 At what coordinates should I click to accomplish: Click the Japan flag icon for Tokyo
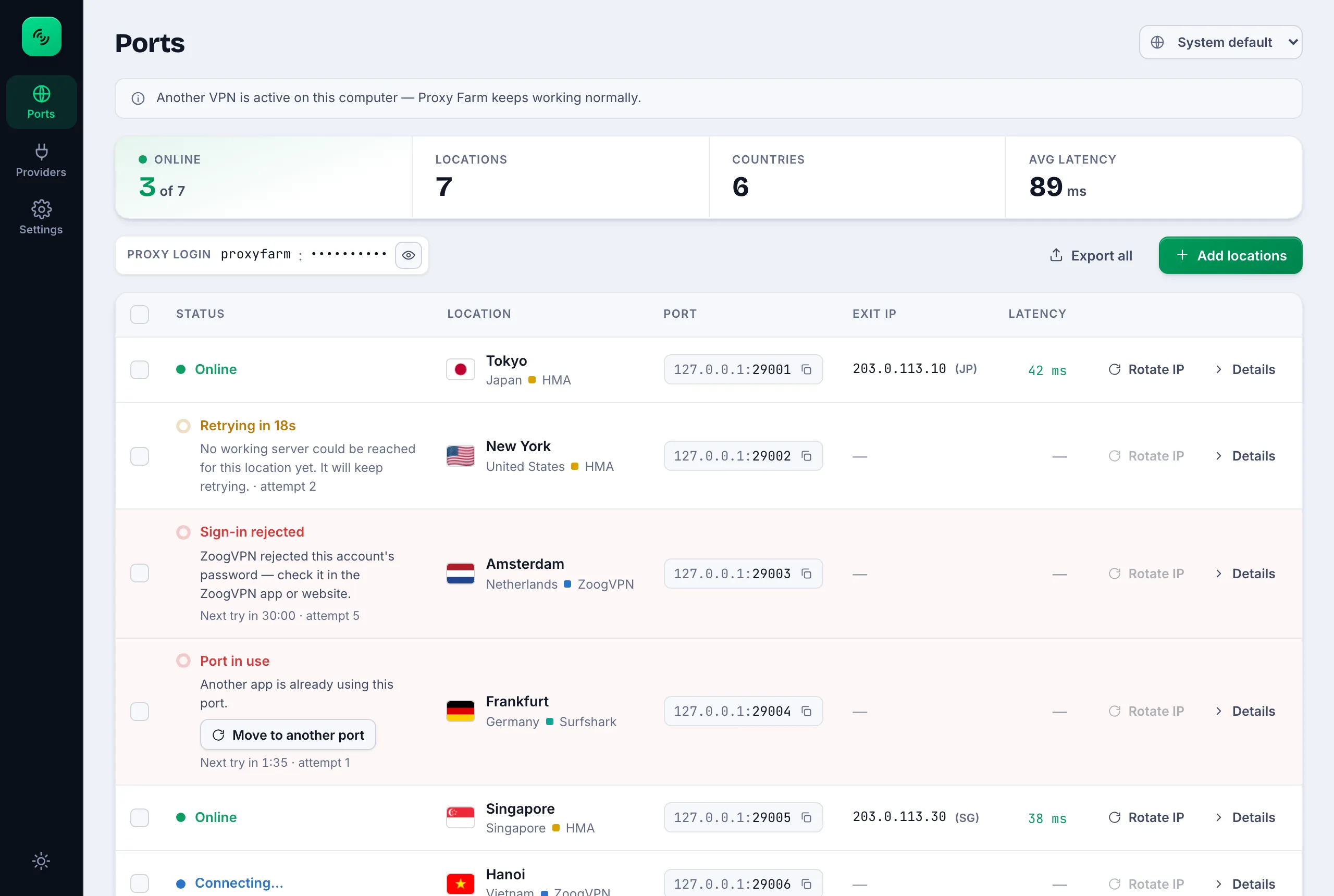pos(460,370)
